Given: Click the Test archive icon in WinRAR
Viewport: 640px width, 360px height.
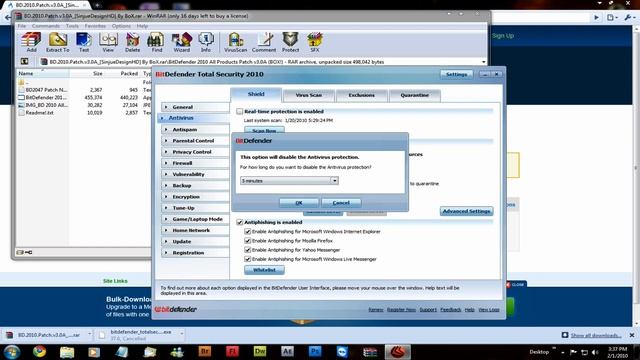Looking at the screenshot, I should [x=84, y=42].
